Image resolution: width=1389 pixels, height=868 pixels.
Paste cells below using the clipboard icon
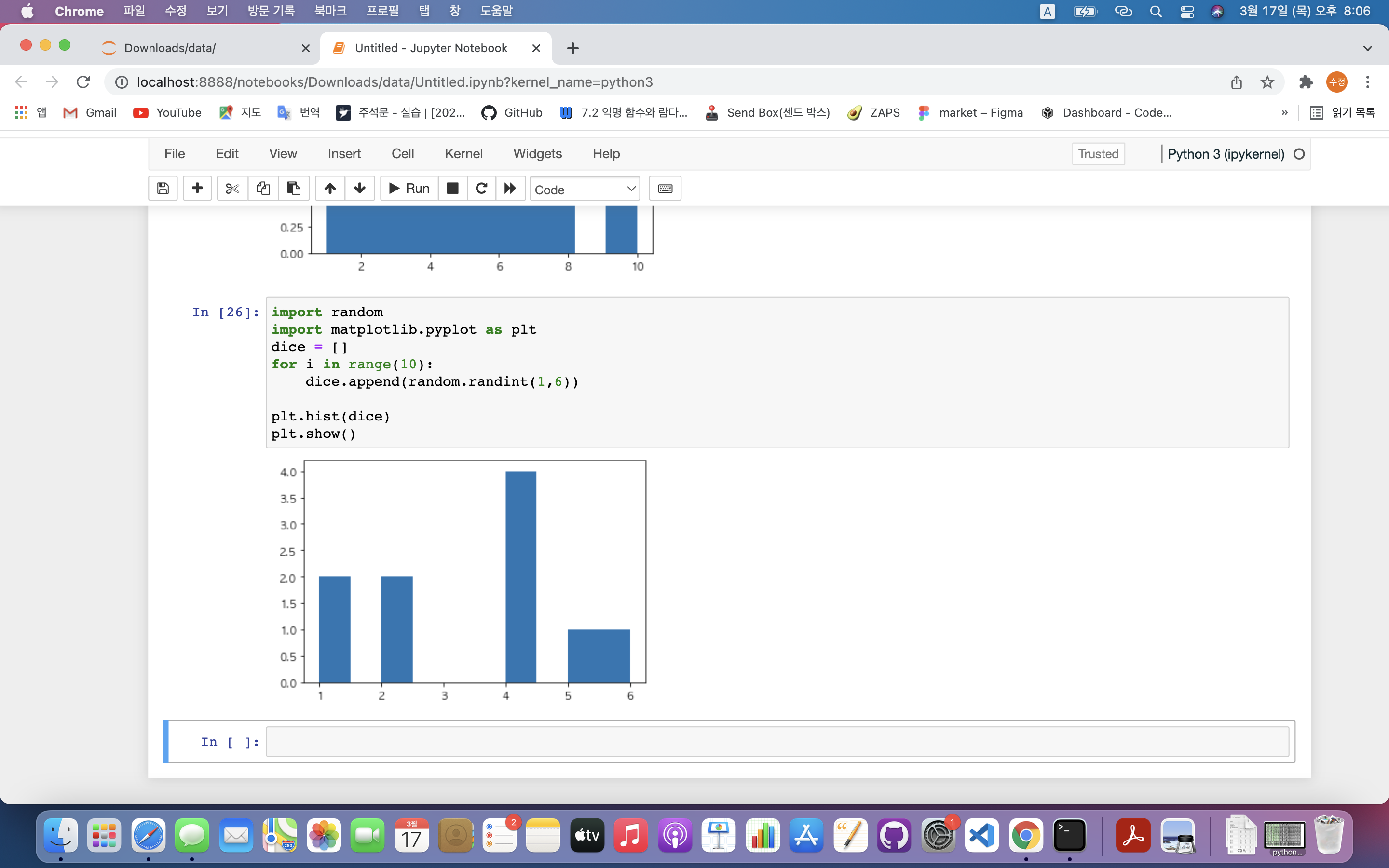point(294,188)
